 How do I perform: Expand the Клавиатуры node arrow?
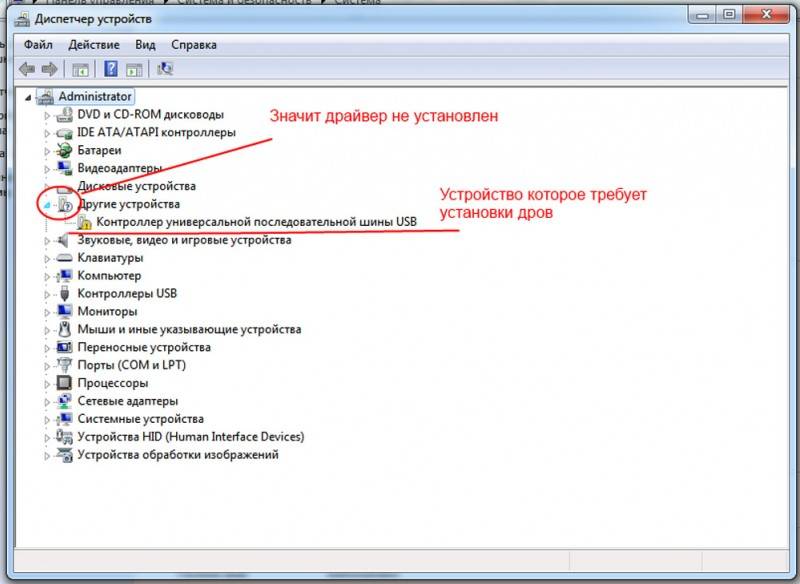tap(47, 259)
